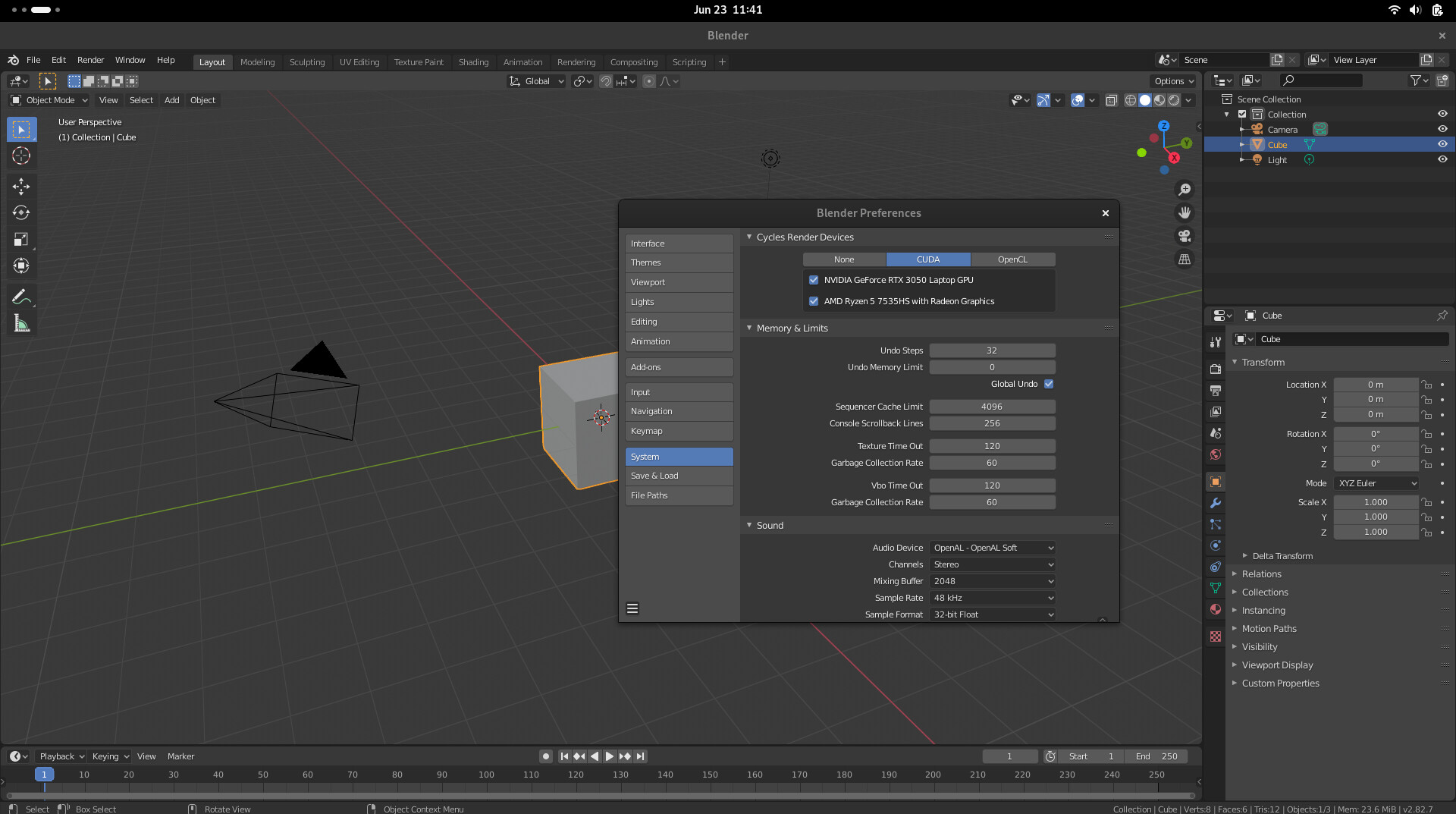Activate the Rotate tool
This screenshot has width=1456, height=814.
click(x=21, y=213)
